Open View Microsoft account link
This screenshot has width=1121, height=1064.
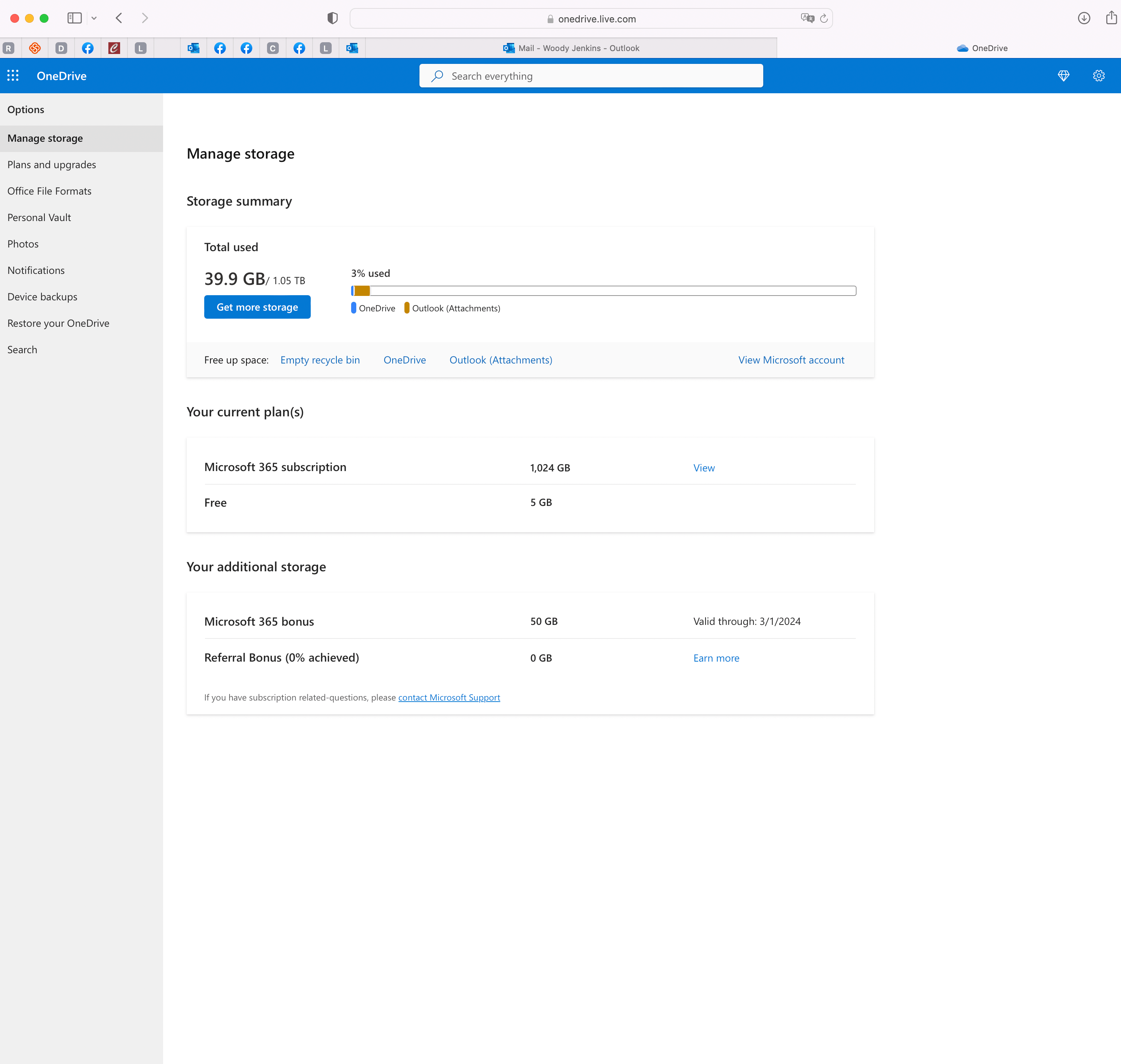[x=791, y=360]
